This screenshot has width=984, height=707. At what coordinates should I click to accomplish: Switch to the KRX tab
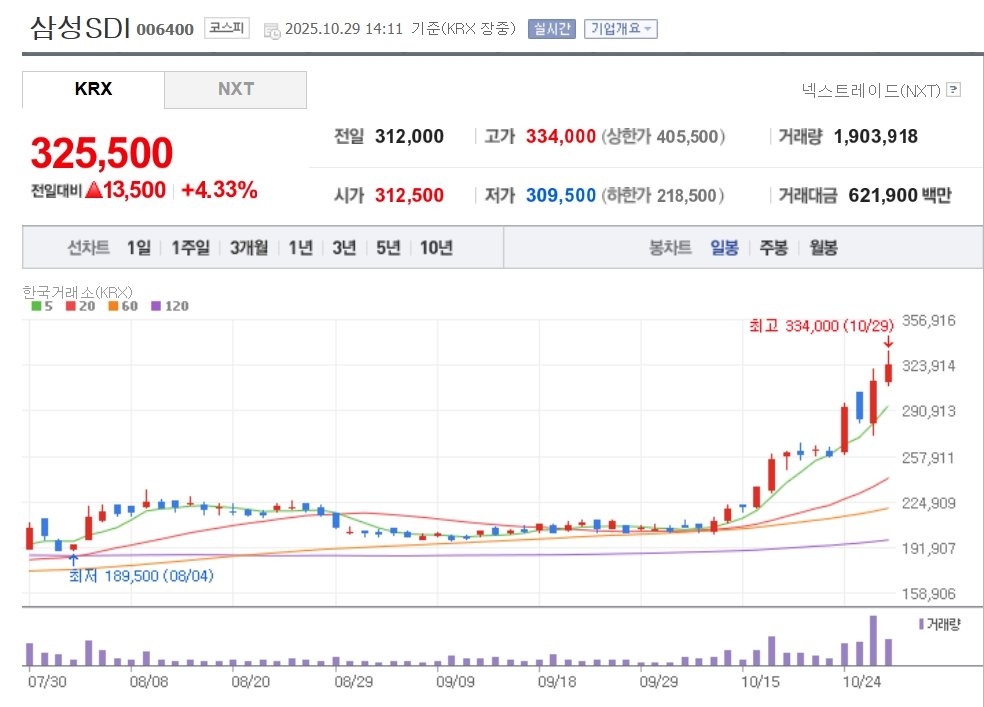pyautogui.click(x=93, y=89)
